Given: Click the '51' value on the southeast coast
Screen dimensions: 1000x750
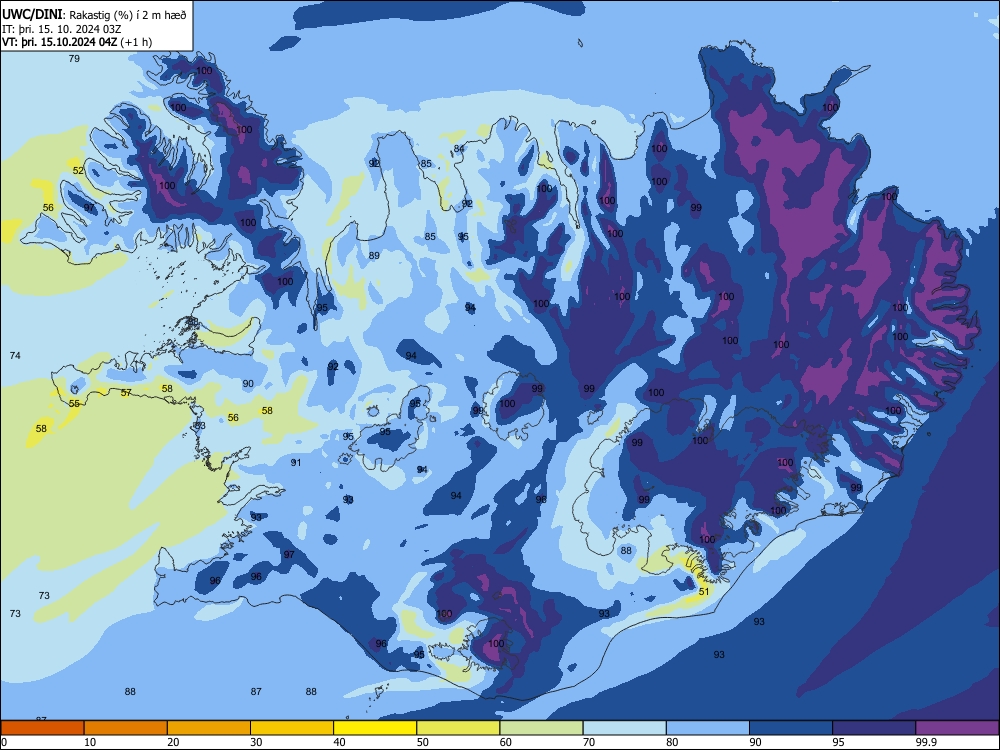Looking at the screenshot, I should (704, 591).
